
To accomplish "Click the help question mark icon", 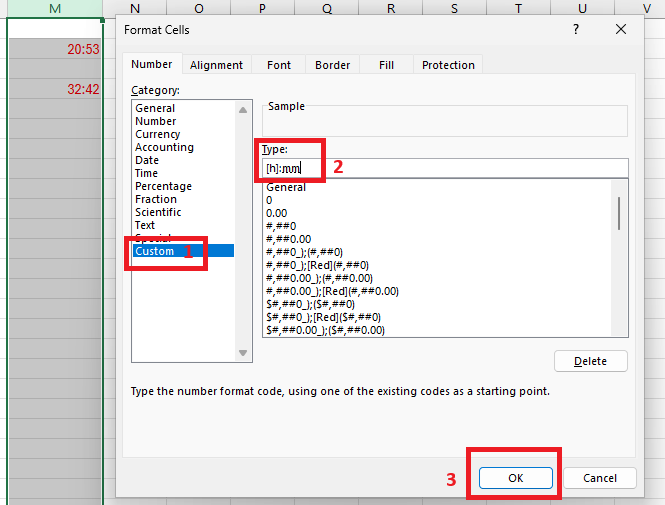I will [576, 29].
